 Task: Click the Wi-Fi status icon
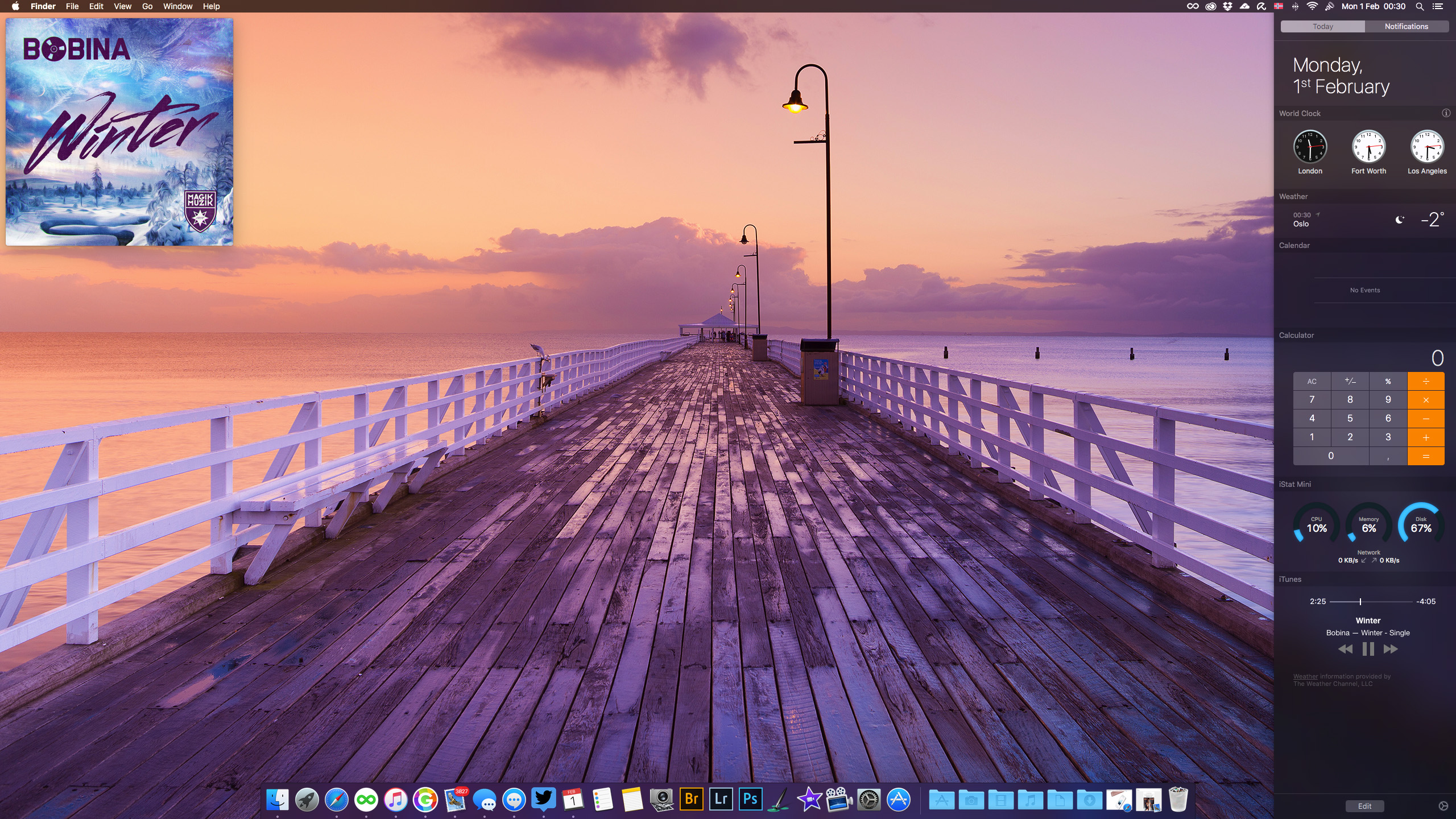[x=1312, y=6]
